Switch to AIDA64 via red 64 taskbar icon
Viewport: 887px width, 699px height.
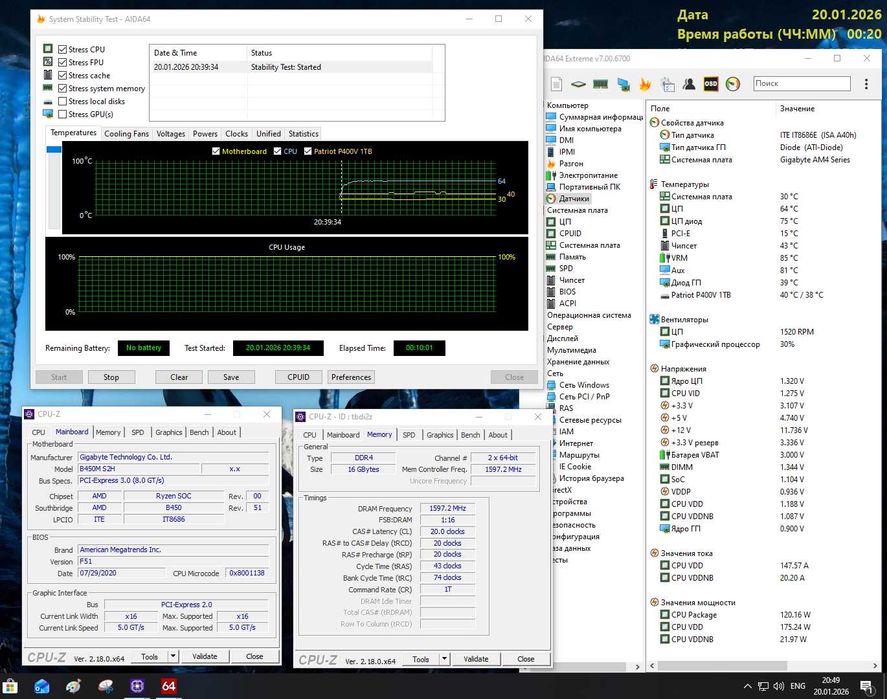click(169, 686)
